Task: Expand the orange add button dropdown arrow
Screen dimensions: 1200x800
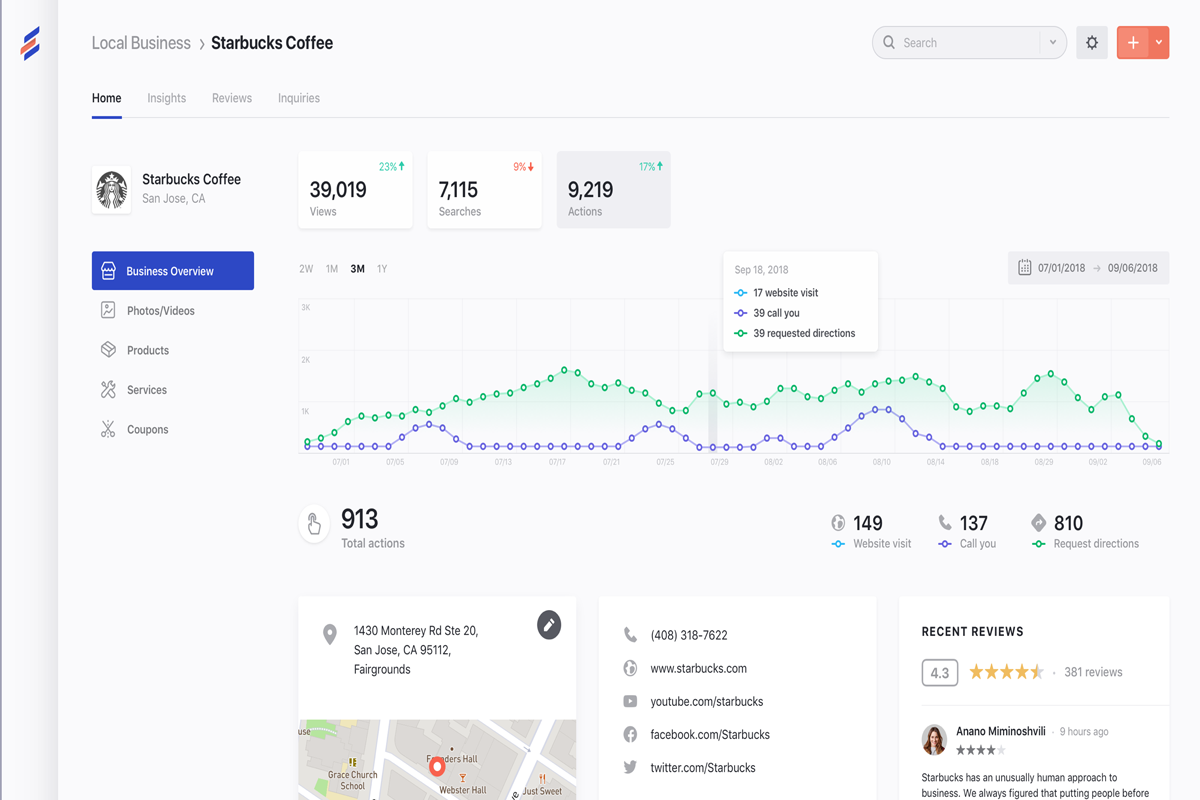Action: click(1159, 43)
